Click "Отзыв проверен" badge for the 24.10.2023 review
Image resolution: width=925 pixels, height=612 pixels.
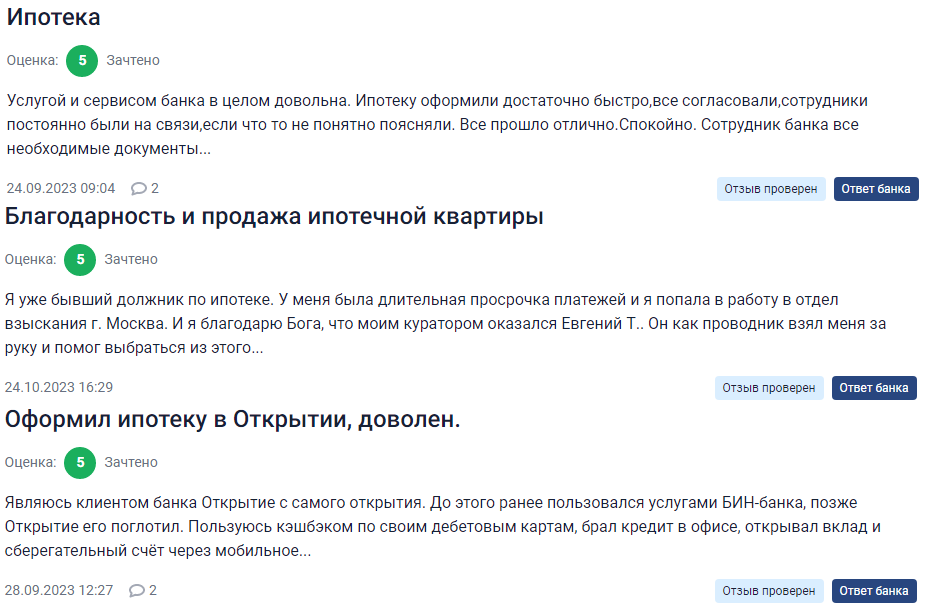pyautogui.click(x=769, y=388)
